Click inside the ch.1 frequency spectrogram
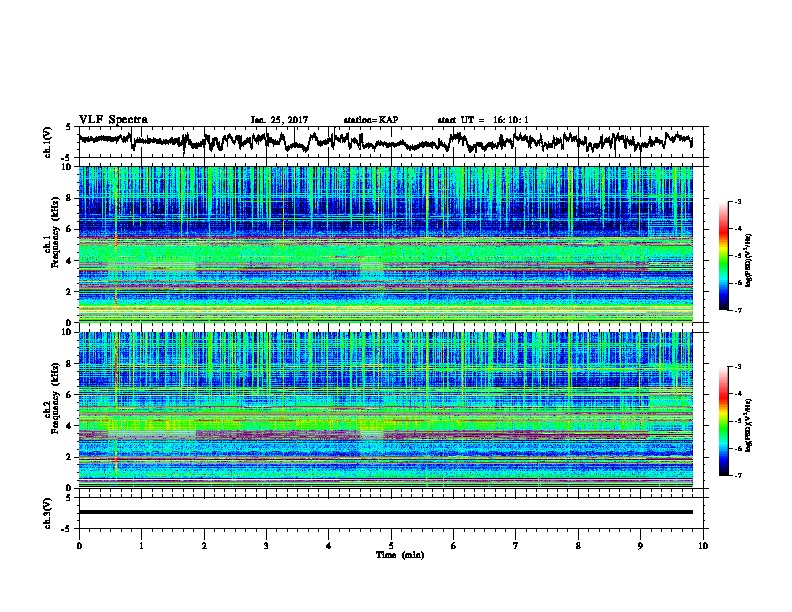This screenshot has width=792, height=612. coord(386,244)
